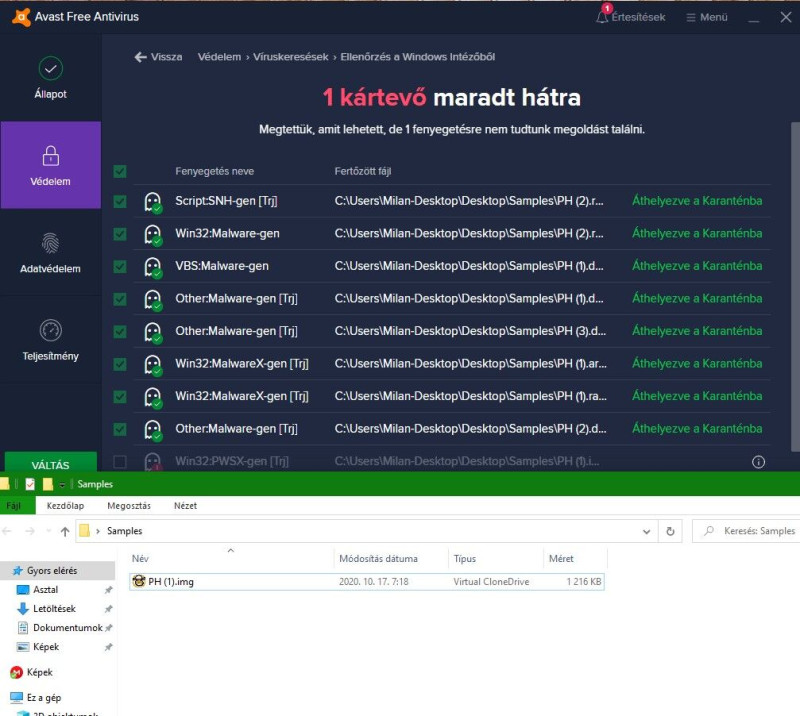This screenshot has width=800, height=716.
Task: Expand the address bar chevron before Samples
Action: coord(97,531)
